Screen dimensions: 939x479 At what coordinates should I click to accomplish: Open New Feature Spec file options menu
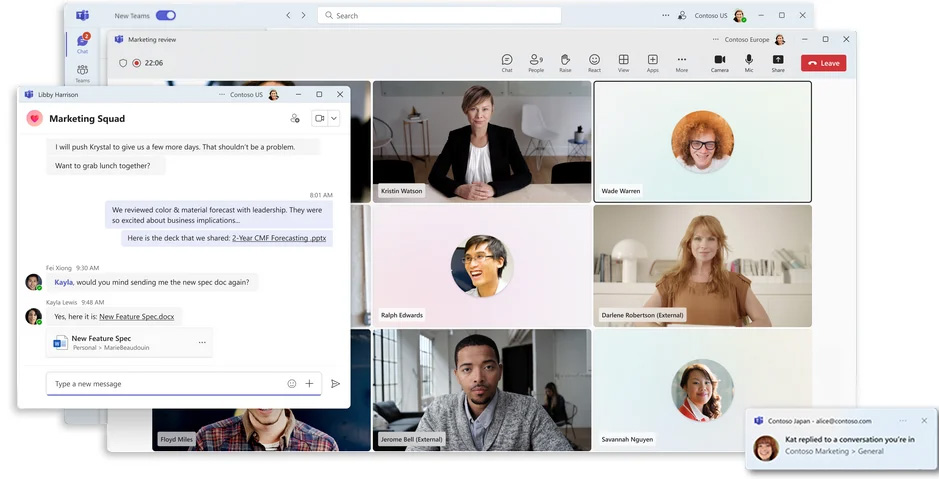(202, 342)
